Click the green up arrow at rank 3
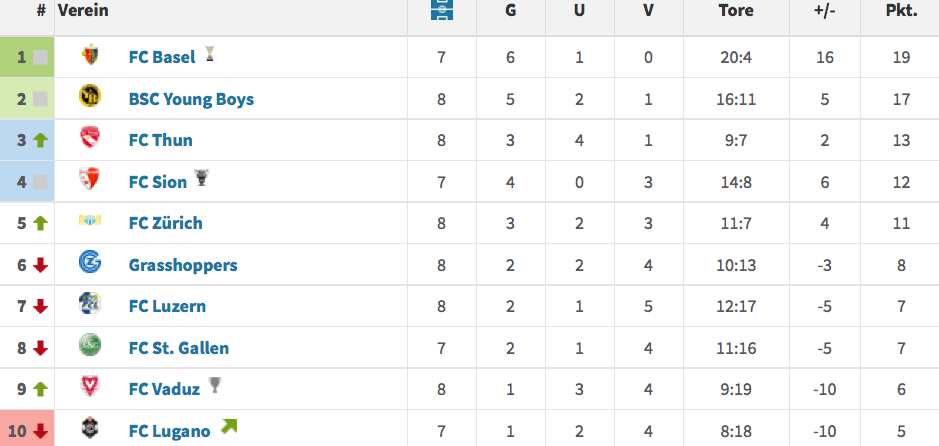Viewport: 939px width, 446px height. tap(40, 141)
